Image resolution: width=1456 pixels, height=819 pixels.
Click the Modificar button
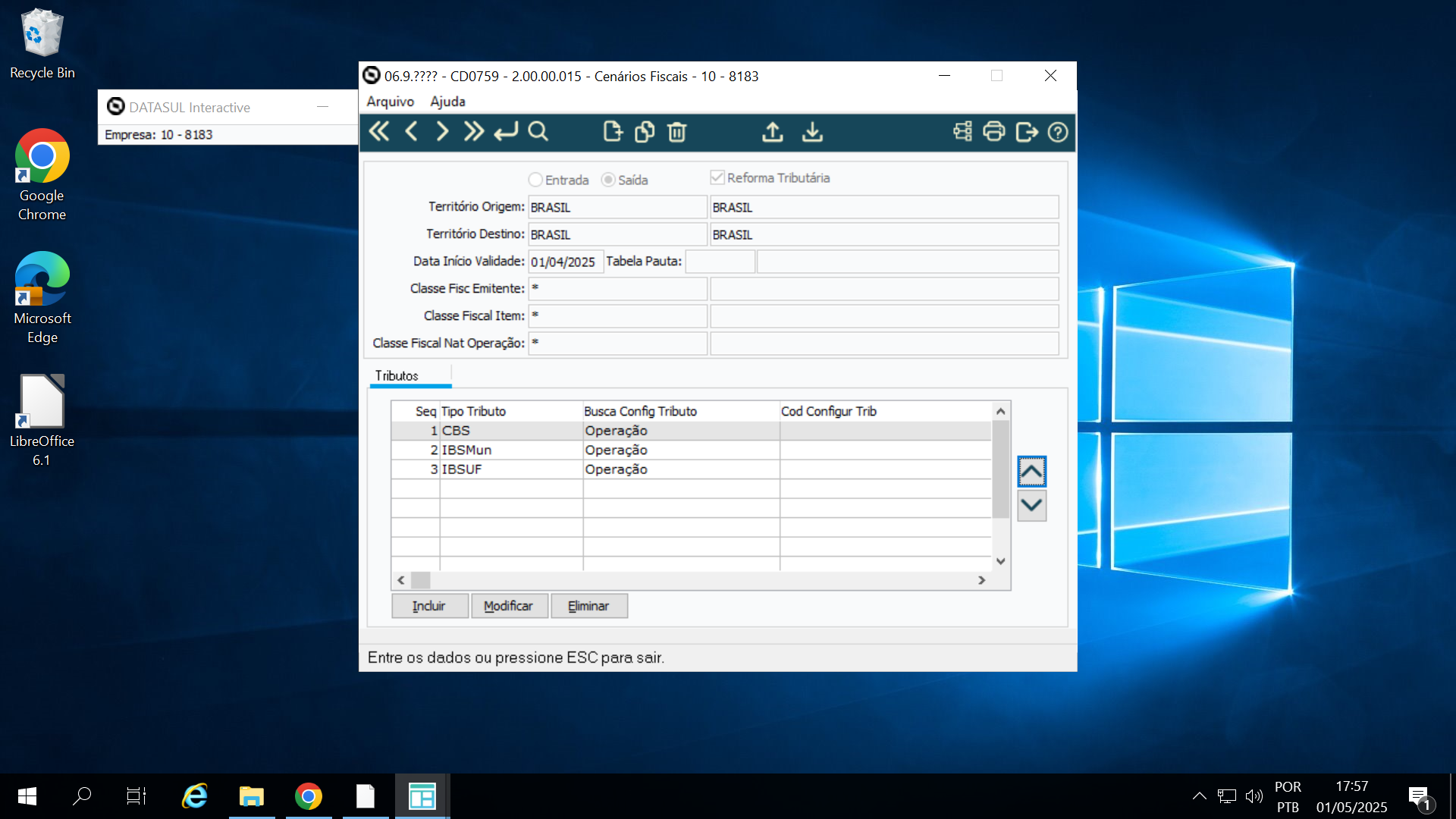click(x=508, y=606)
